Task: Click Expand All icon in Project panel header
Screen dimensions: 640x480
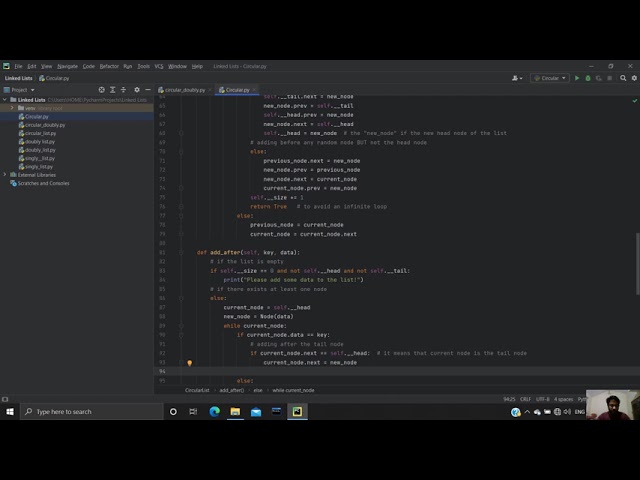Action: (113, 90)
